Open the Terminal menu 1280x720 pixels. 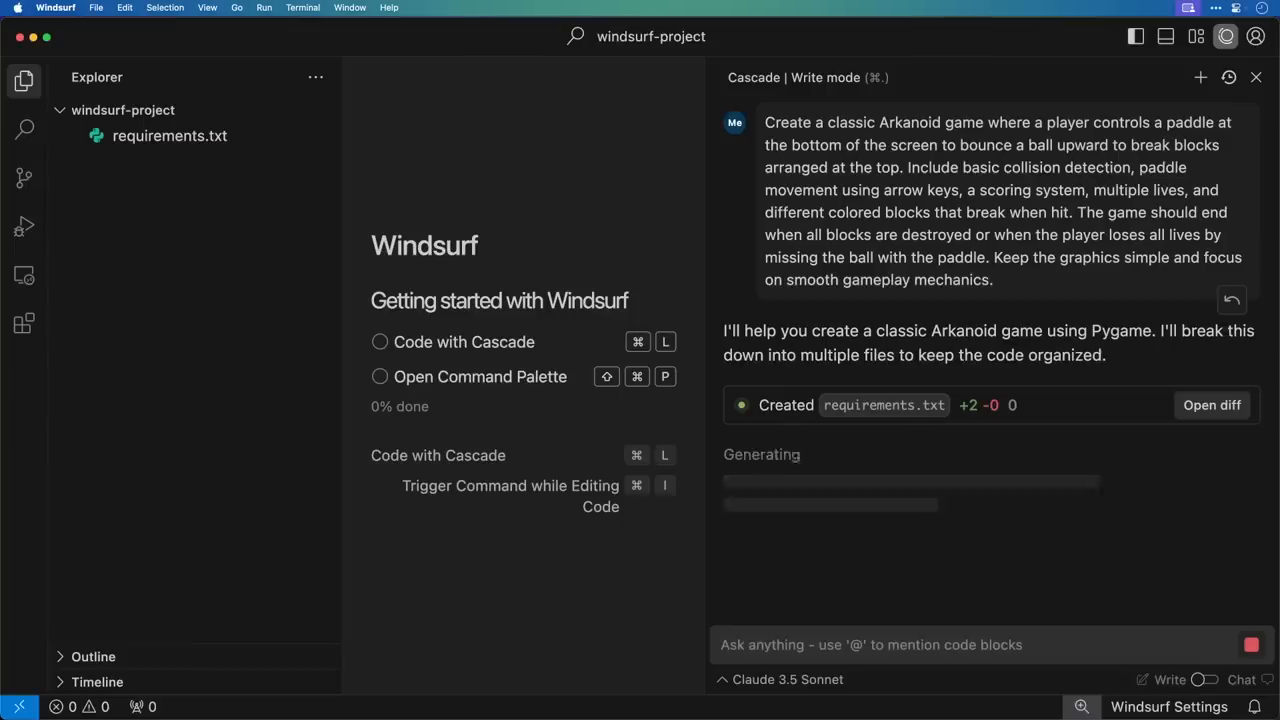303,7
